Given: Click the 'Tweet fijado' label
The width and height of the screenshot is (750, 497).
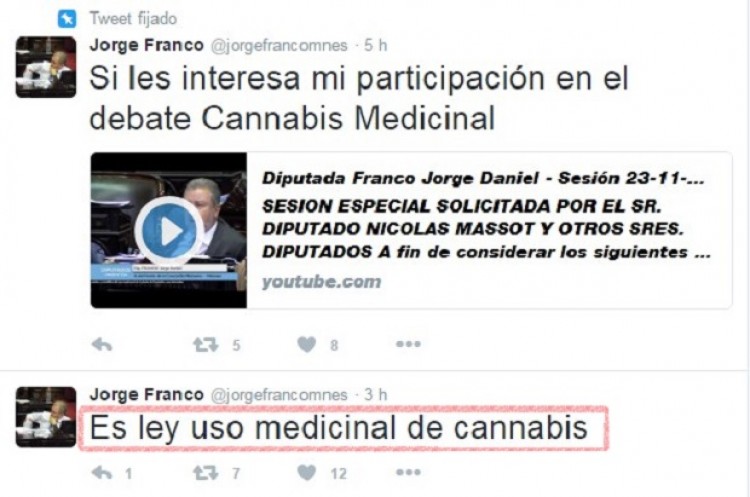Looking at the screenshot, I should point(133,19).
